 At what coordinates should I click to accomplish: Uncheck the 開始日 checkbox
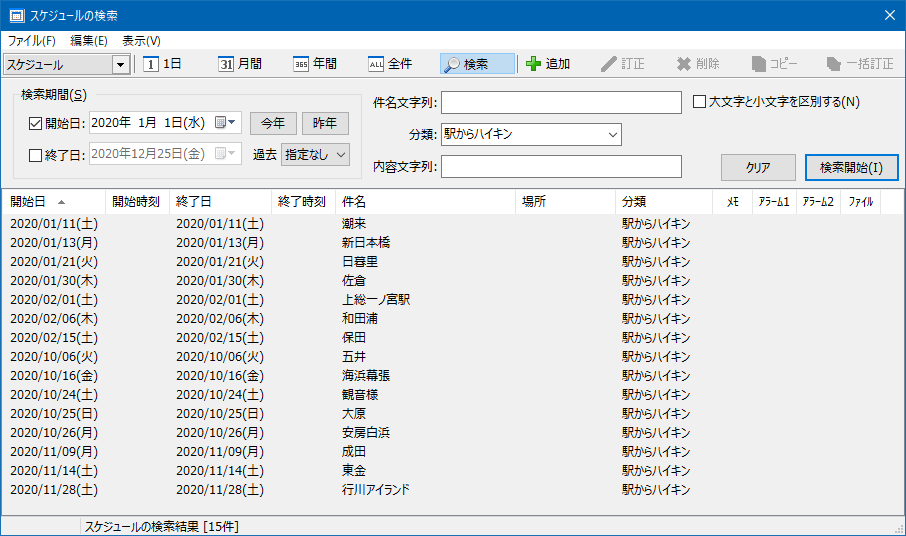[36, 123]
